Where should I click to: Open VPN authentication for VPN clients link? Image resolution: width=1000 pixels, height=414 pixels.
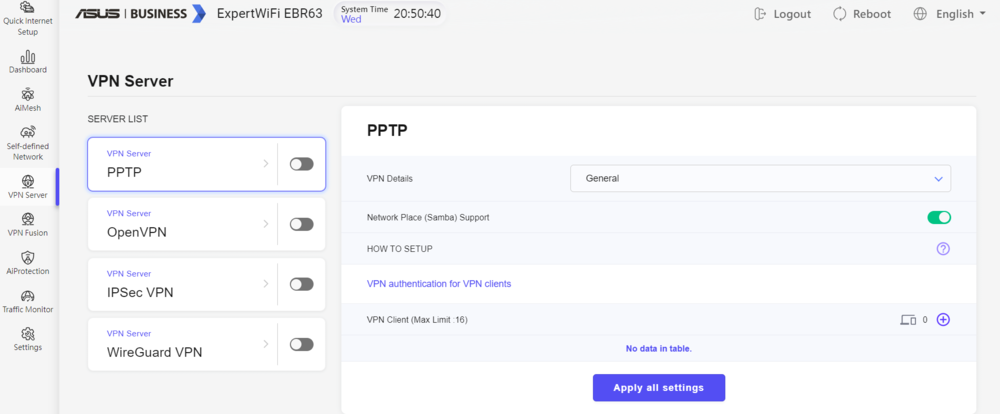pos(439,284)
